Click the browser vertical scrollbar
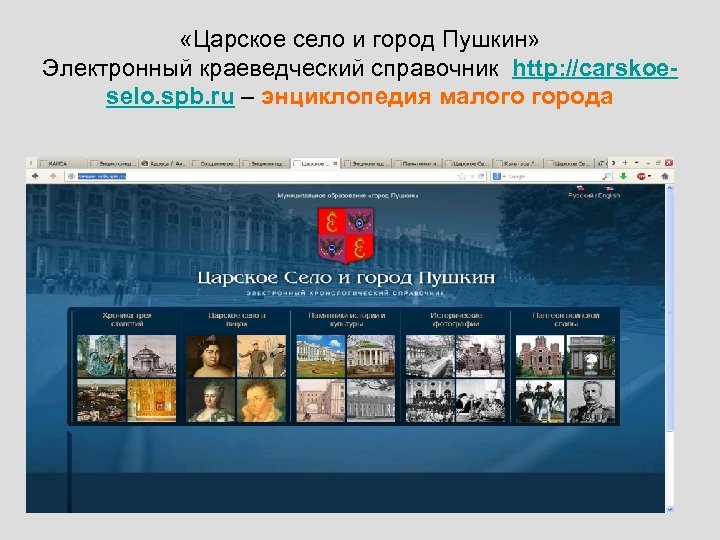 [669, 311]
